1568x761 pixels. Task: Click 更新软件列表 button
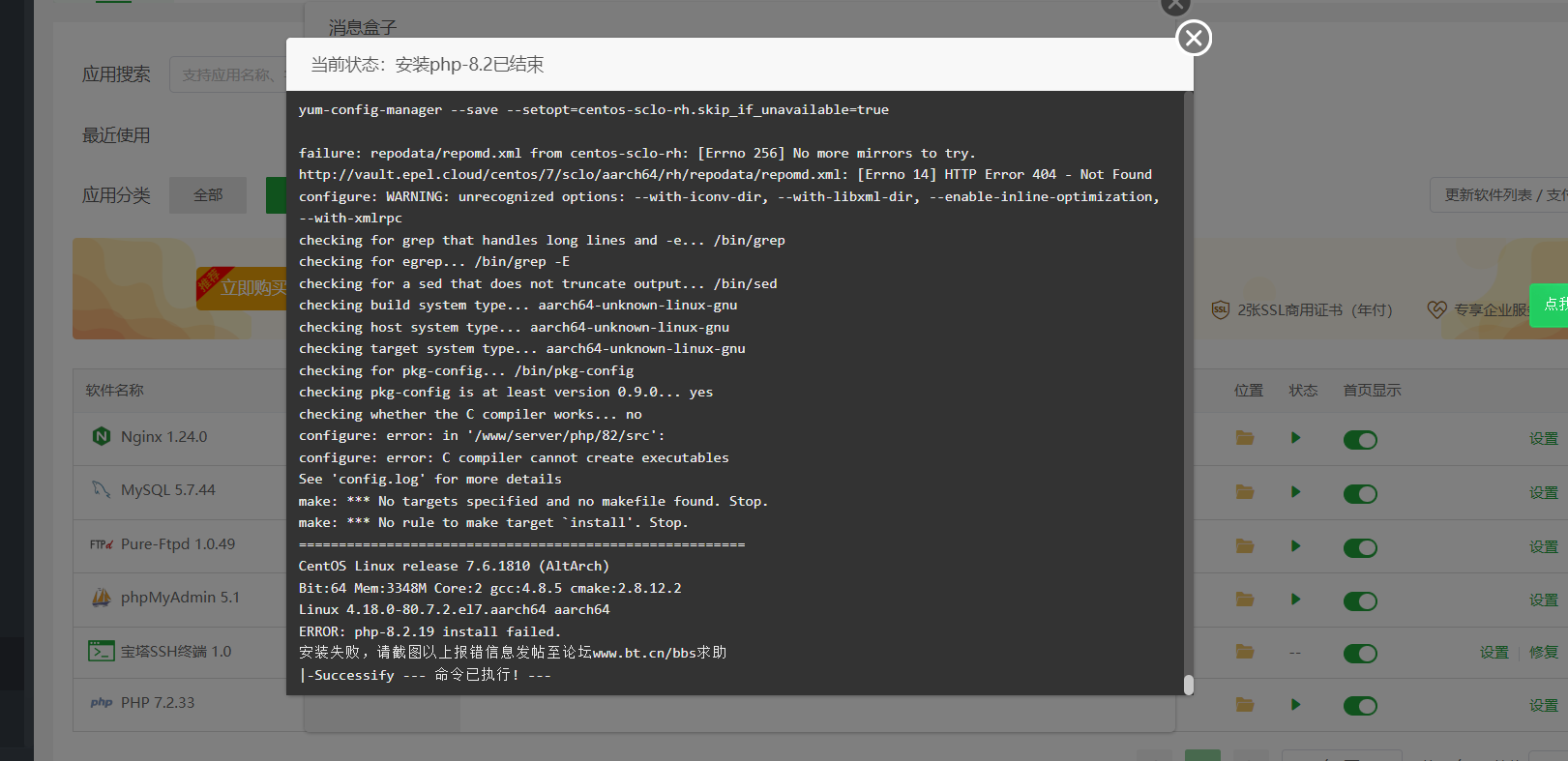tap(1499, 195)
